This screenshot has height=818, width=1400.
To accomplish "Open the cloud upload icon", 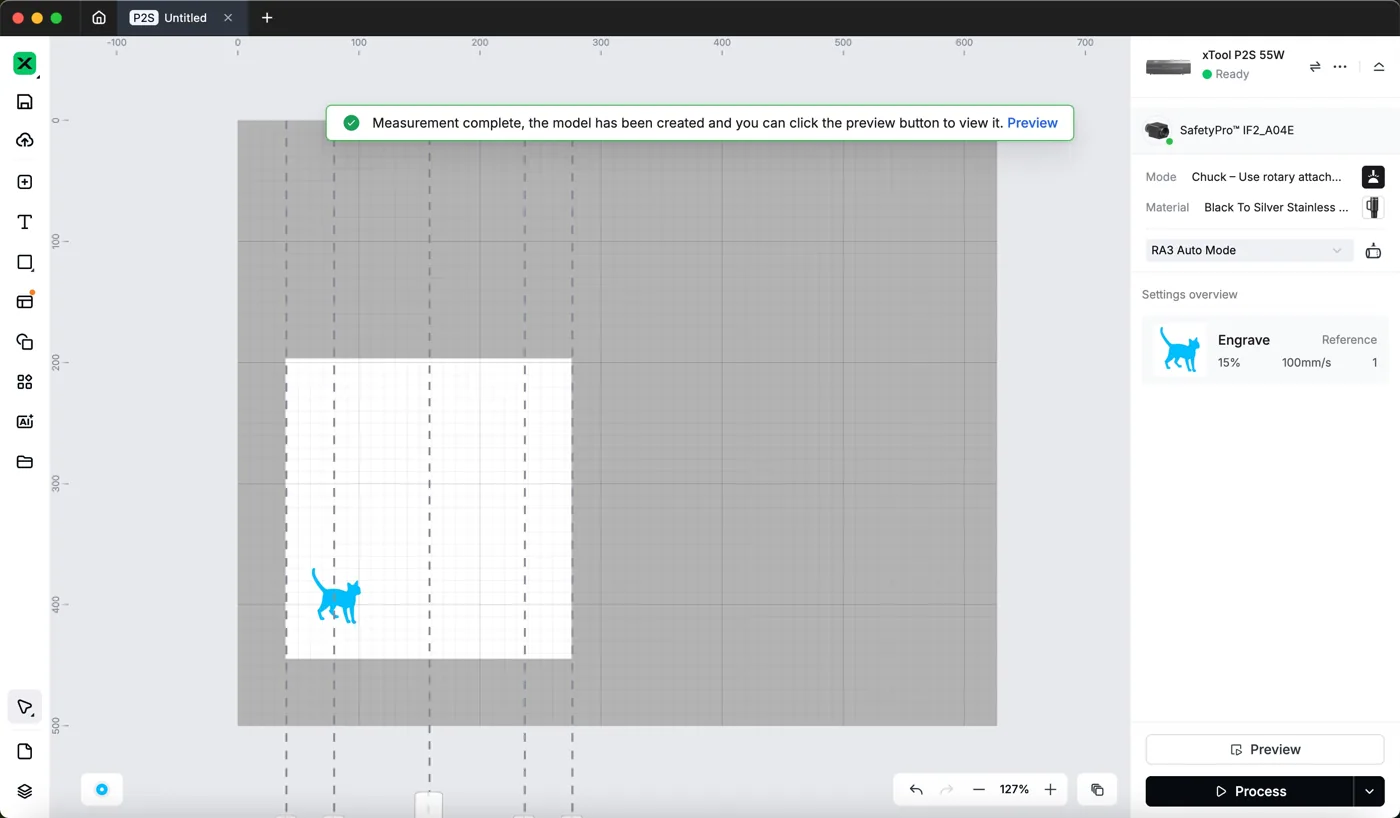I will [x=25, y=141].
